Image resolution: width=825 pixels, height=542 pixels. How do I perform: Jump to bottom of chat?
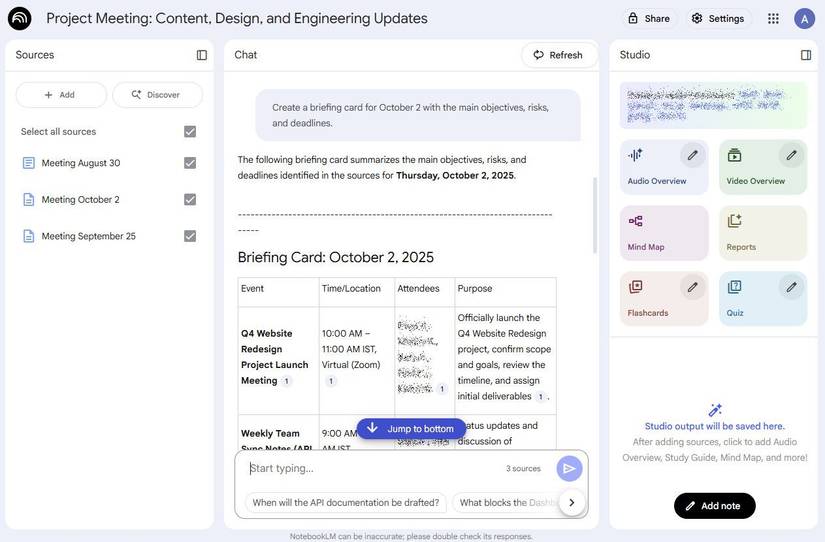pyautogui.click(x=411, y=429)
